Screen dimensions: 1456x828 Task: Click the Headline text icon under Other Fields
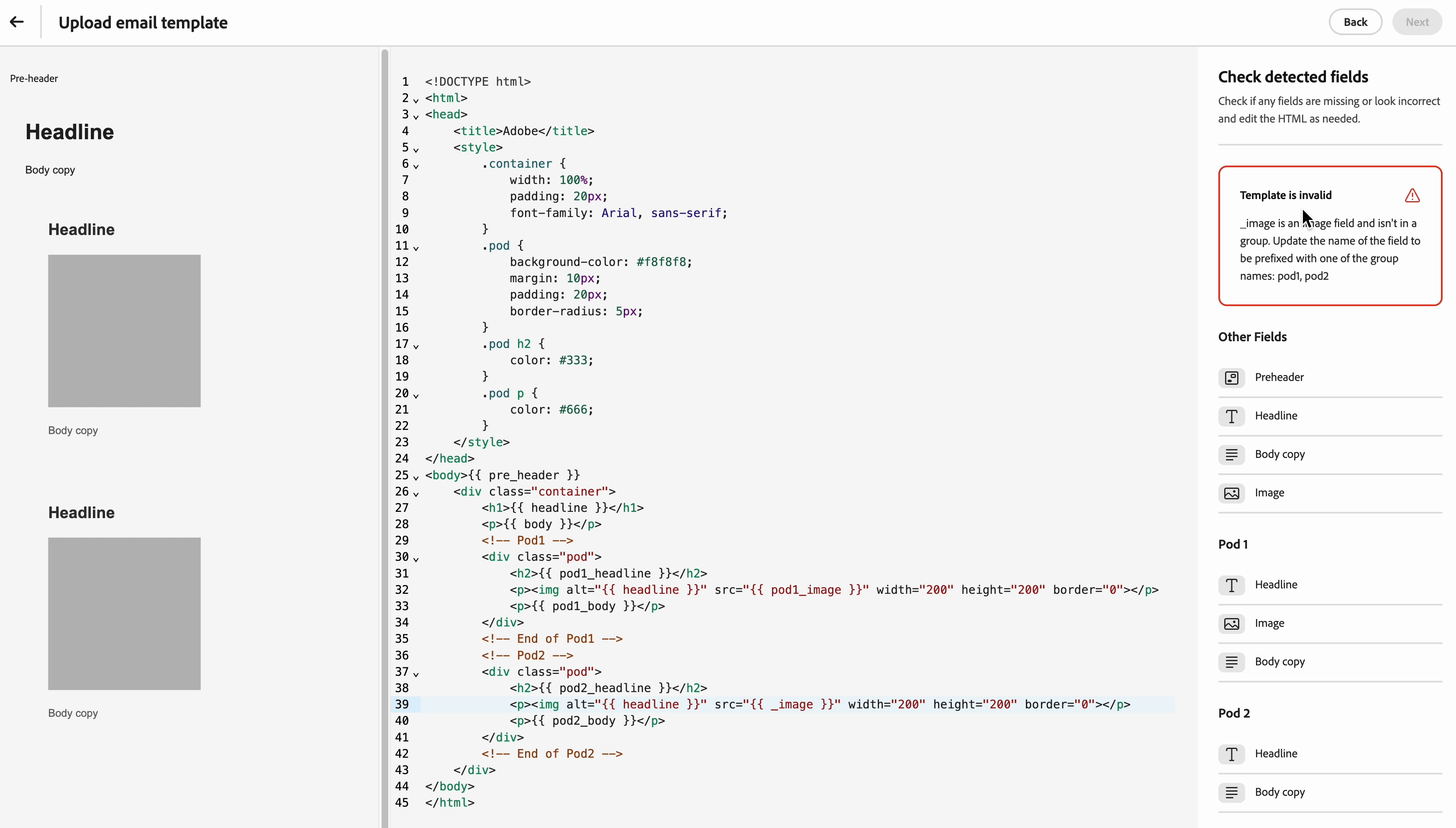pos(1231,416)
